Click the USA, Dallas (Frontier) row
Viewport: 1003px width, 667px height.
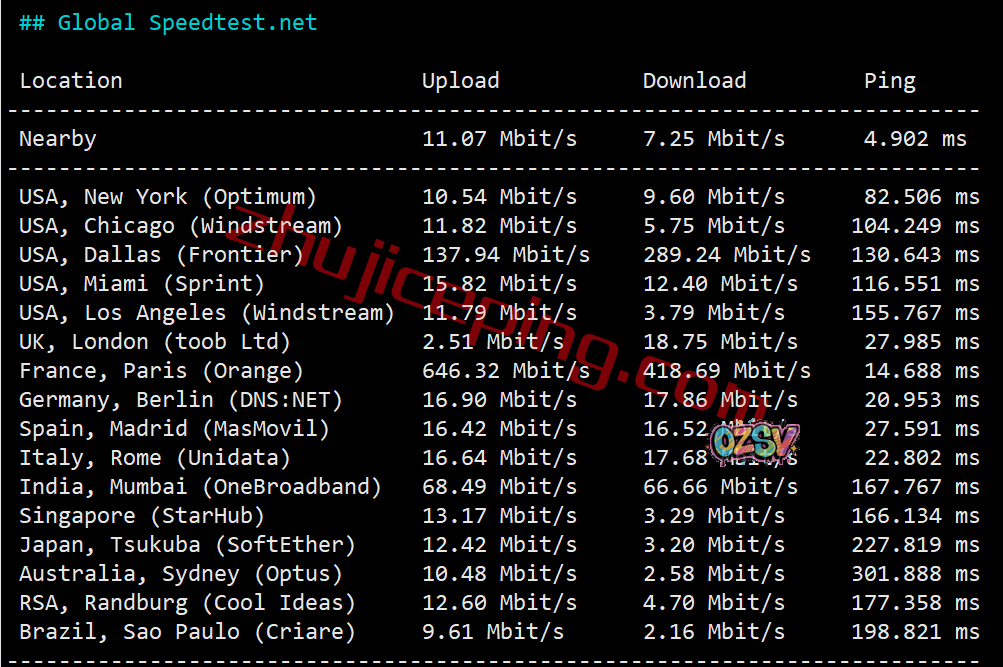tap(499, 255)
